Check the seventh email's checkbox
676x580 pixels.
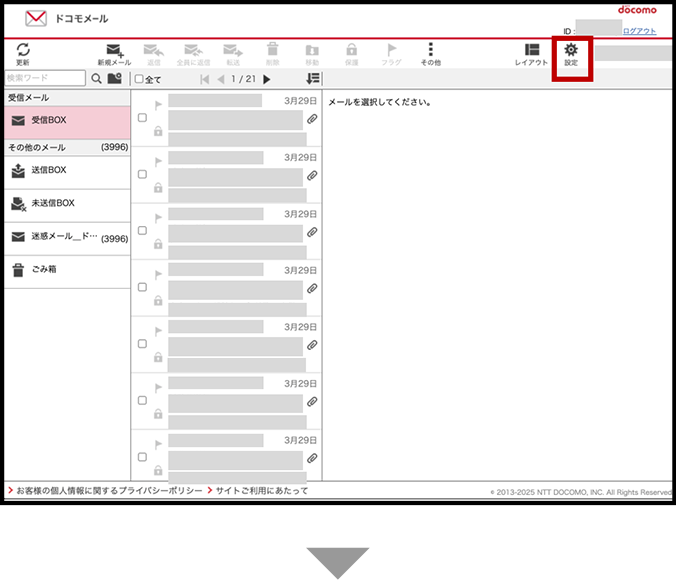(x=142, y=457)
